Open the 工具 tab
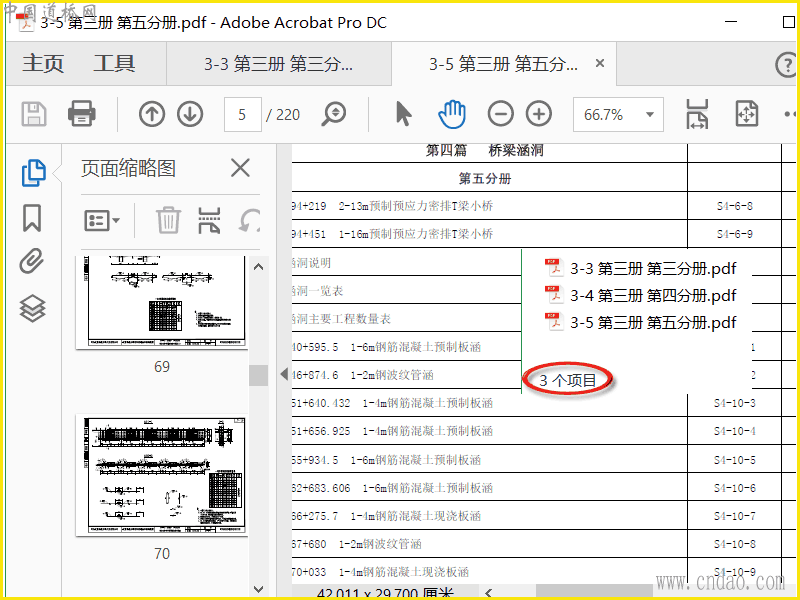 (114, 64)
